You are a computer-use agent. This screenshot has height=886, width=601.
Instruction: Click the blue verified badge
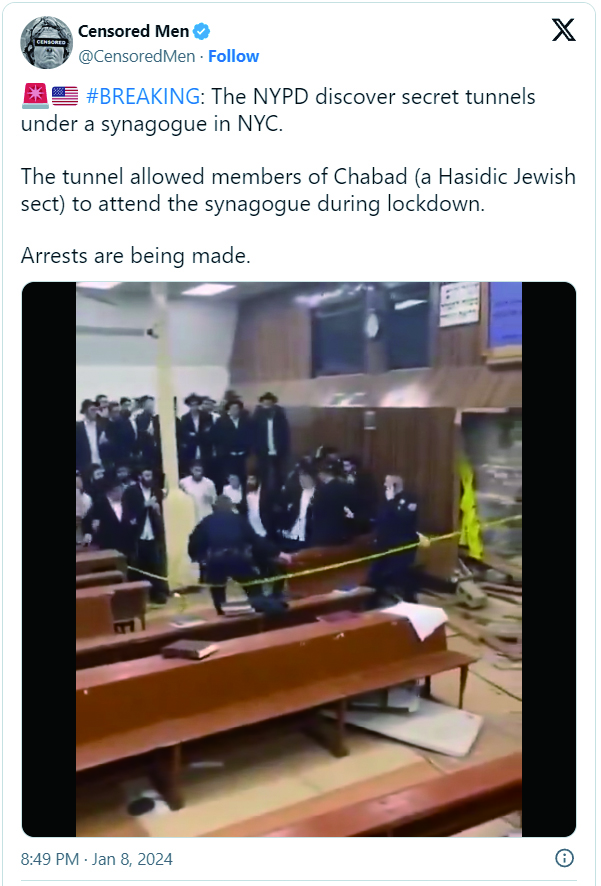coord(201,32)
